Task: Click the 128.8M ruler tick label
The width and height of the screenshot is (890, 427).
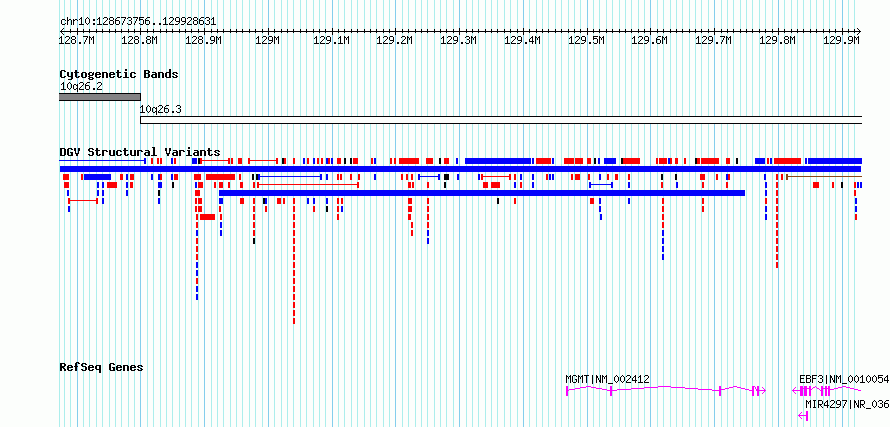Action: (140, 40)
